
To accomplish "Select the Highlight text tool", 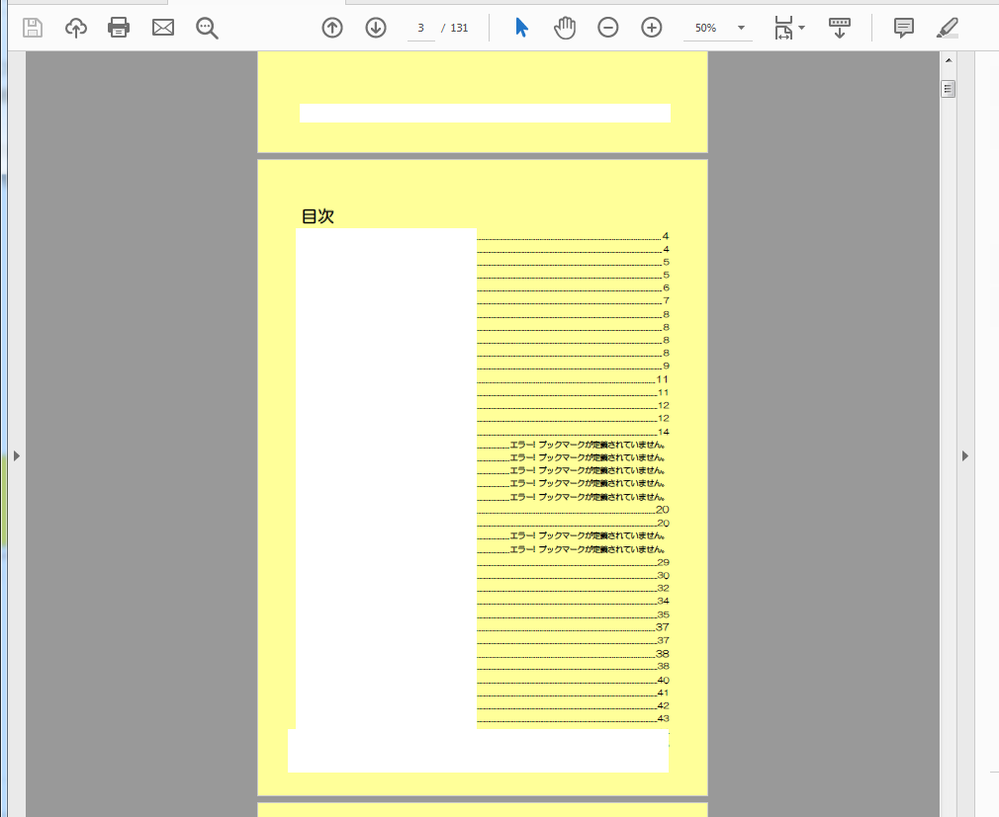I will coord(947,28).
